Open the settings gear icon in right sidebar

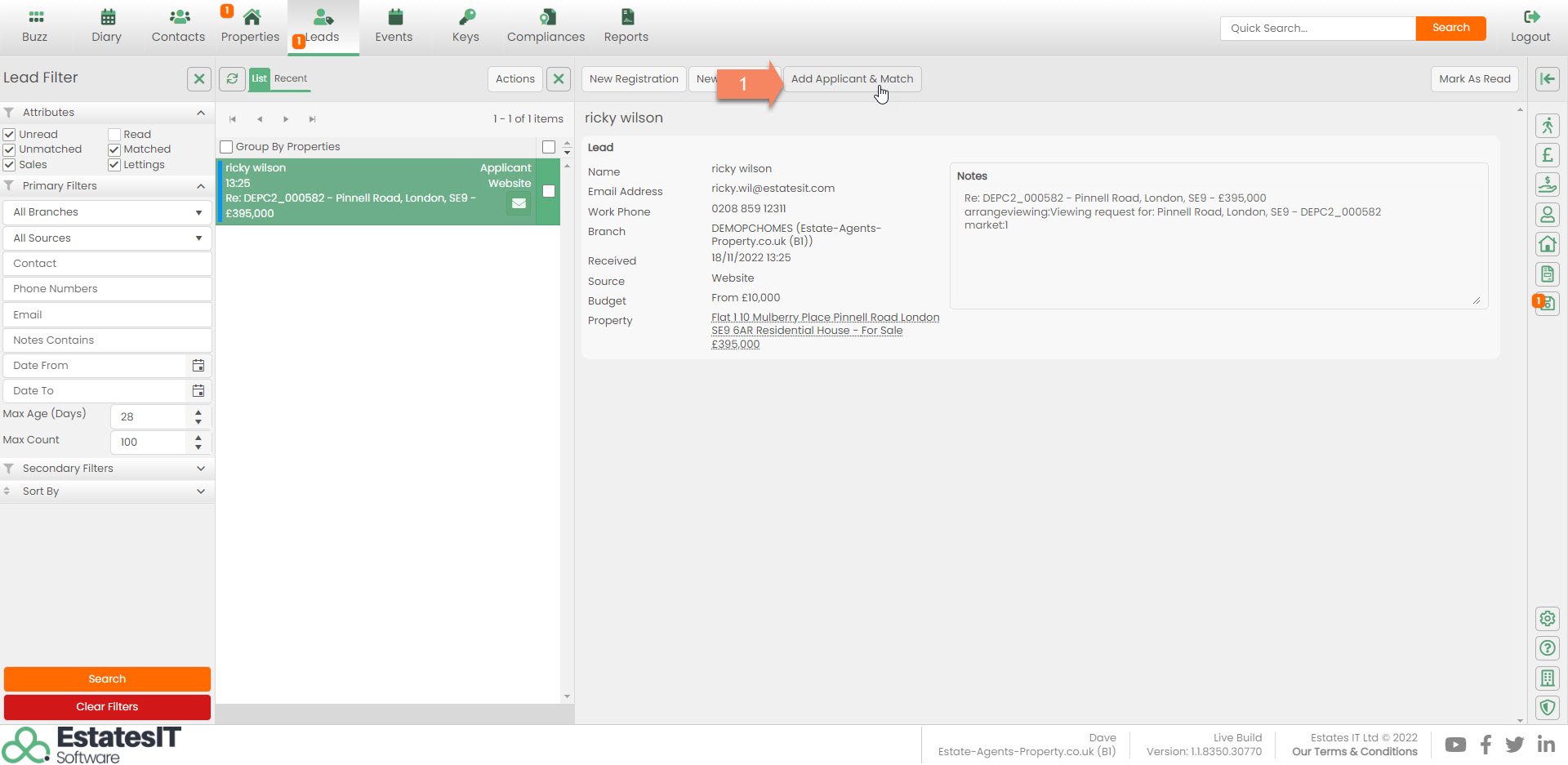pos(1547,619)
